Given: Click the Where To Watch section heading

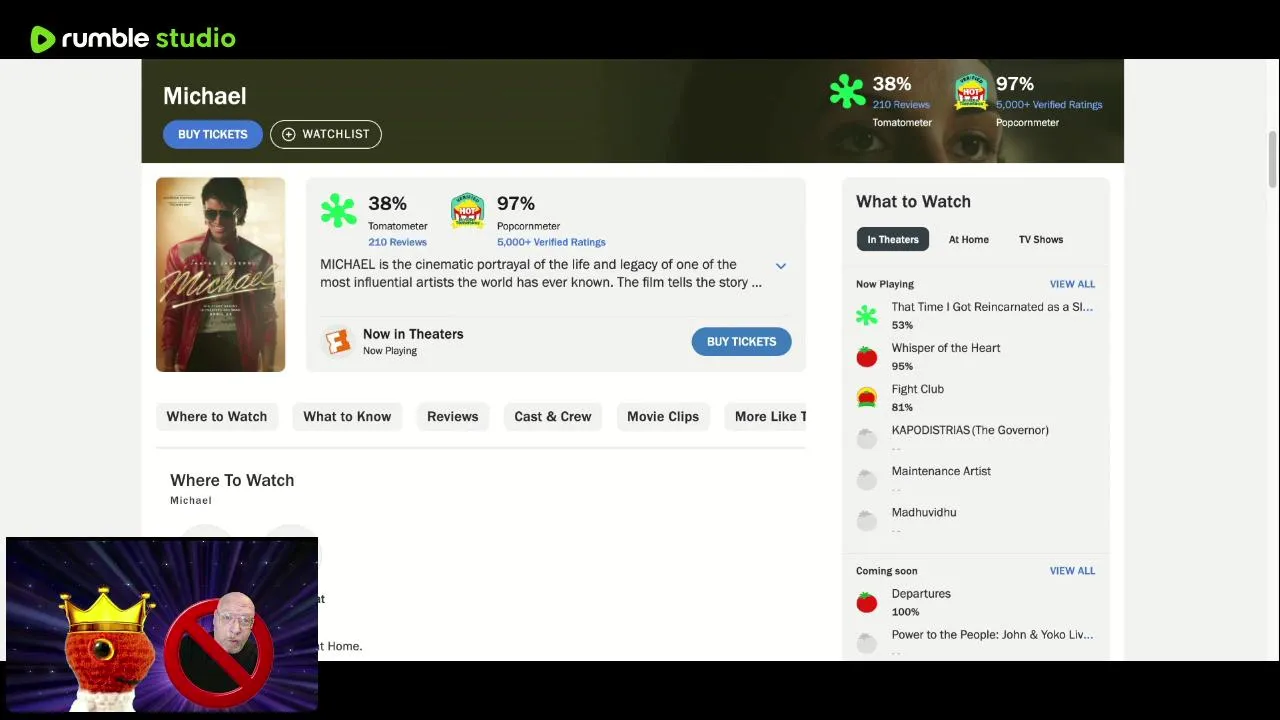Looking at the screenshot, I should coord(232,481).
